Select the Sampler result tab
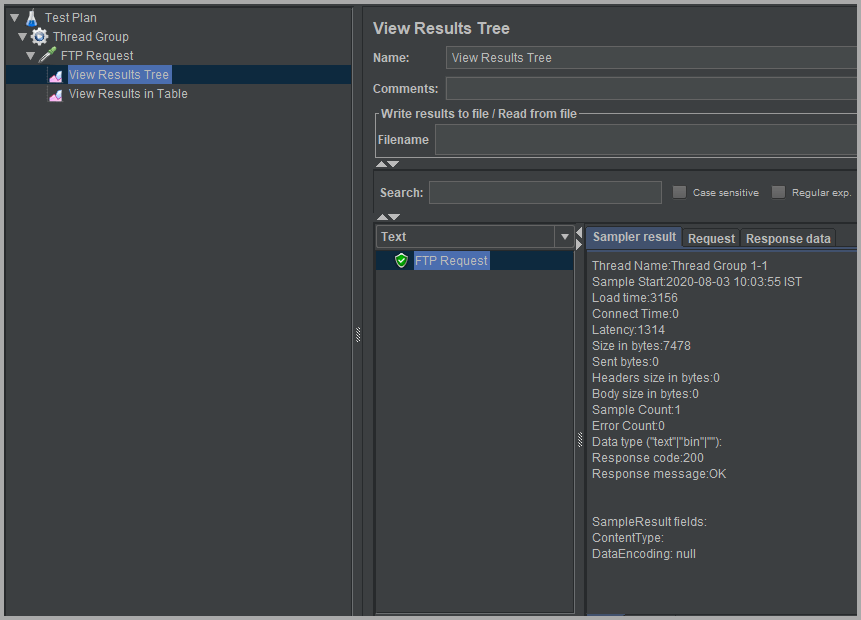Image resolution: width=861 pixels, height=620 pixels. tap(634, 237)
